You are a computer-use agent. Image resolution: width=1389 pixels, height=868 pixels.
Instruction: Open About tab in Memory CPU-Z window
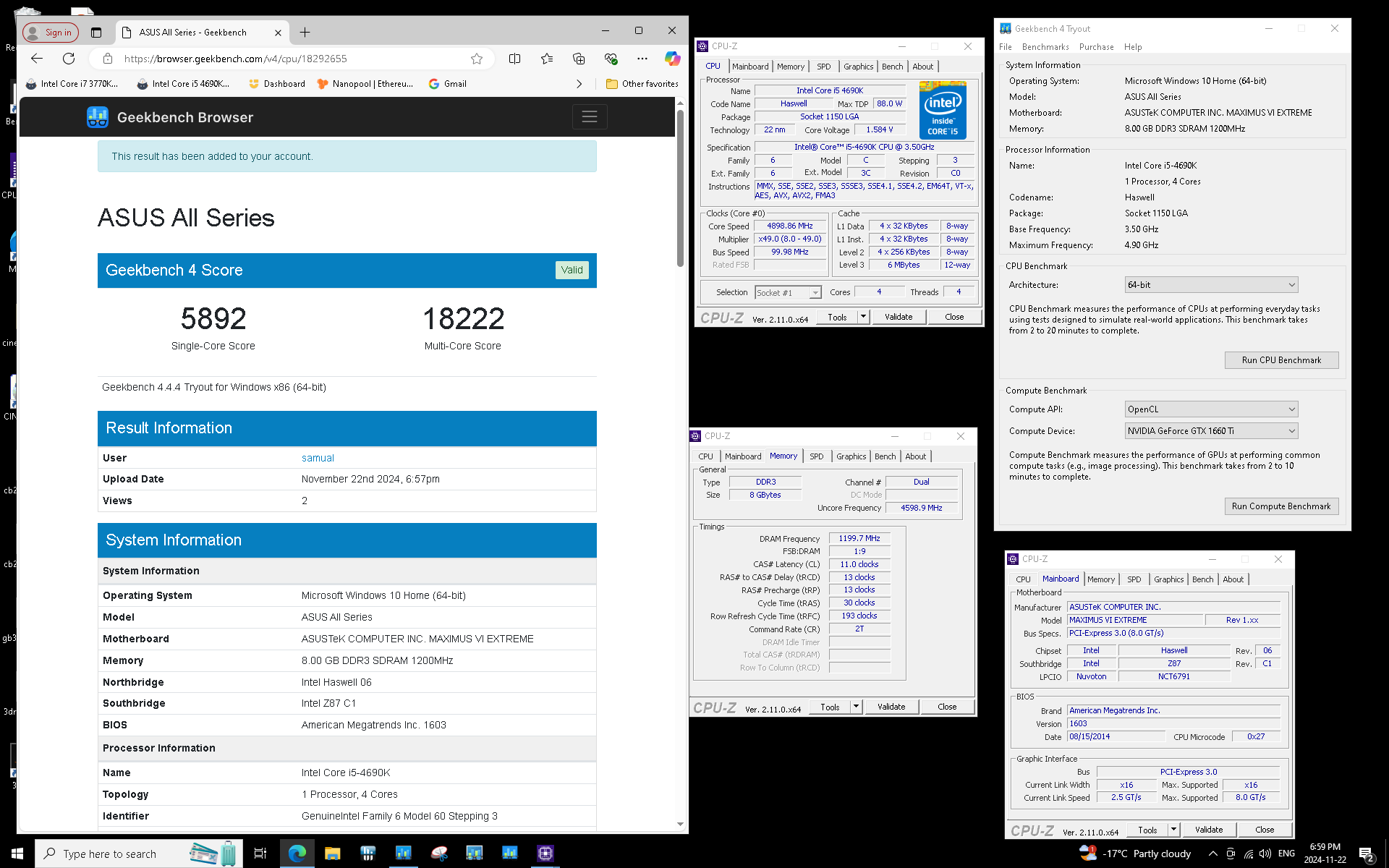[x=915, y=456]
